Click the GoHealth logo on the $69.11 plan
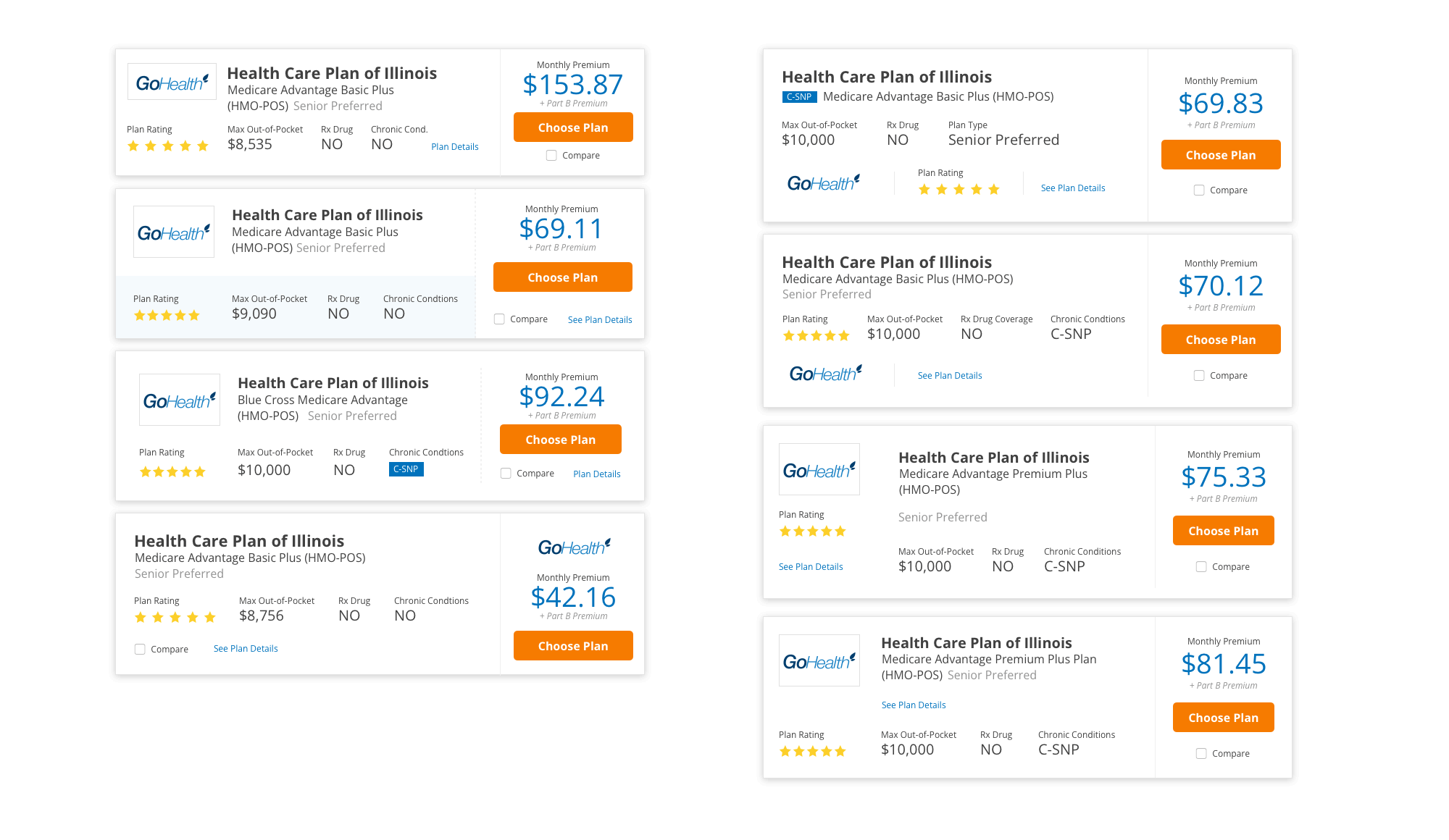This screenshot has height=840, width=1449. pos(173,232)
